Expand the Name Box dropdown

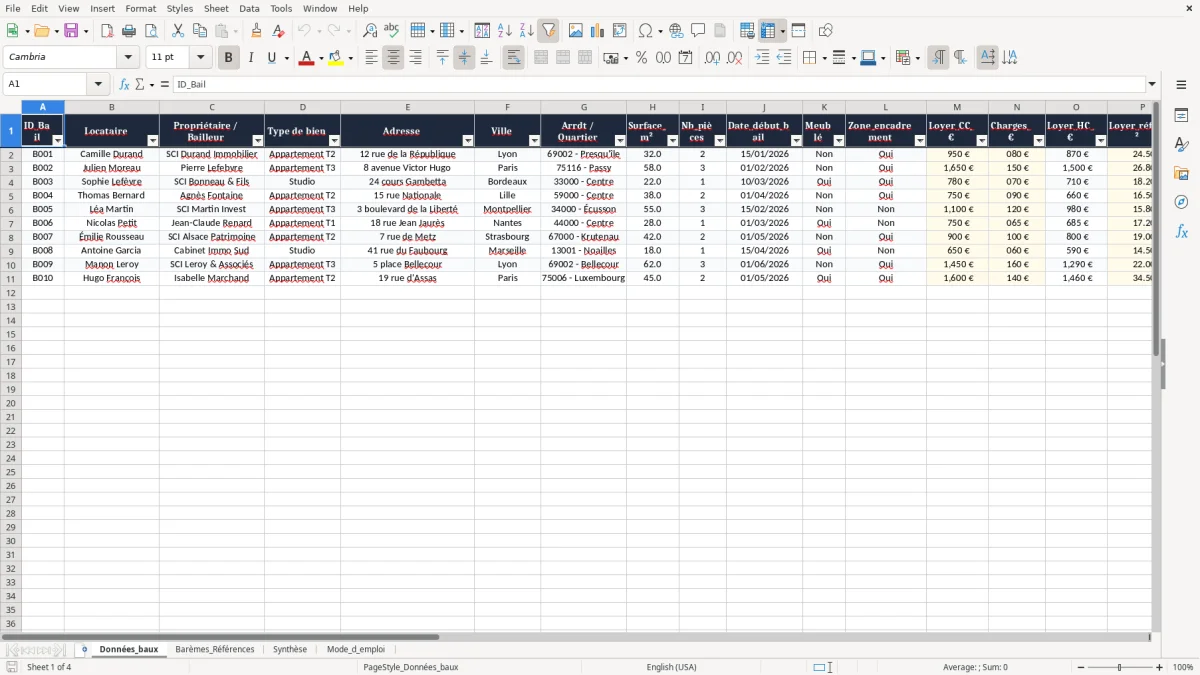click(x=98, y=84)
